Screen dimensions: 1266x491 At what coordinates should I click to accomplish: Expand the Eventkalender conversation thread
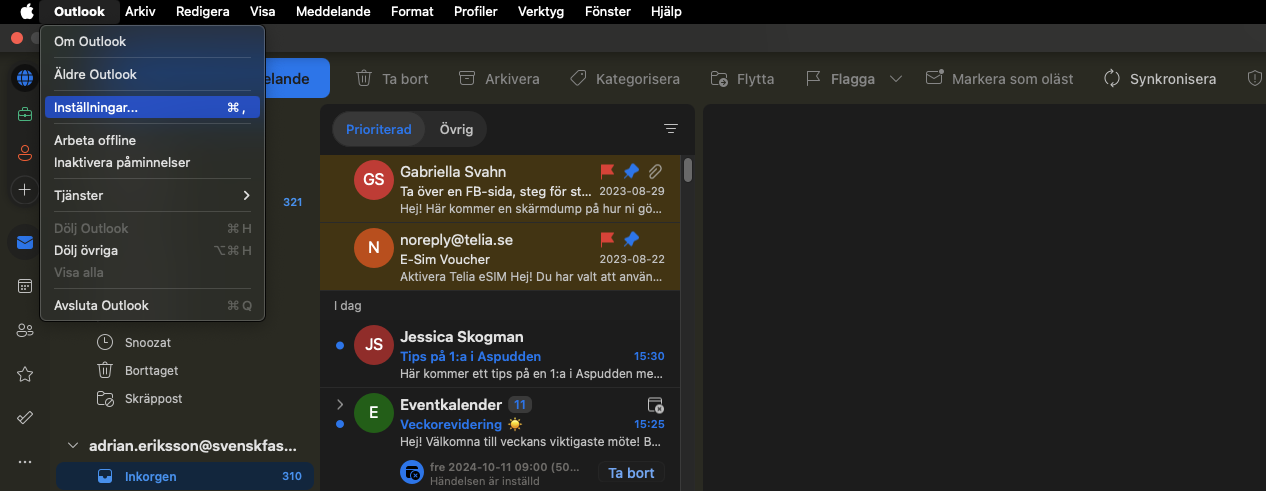(x=340, y=405)
